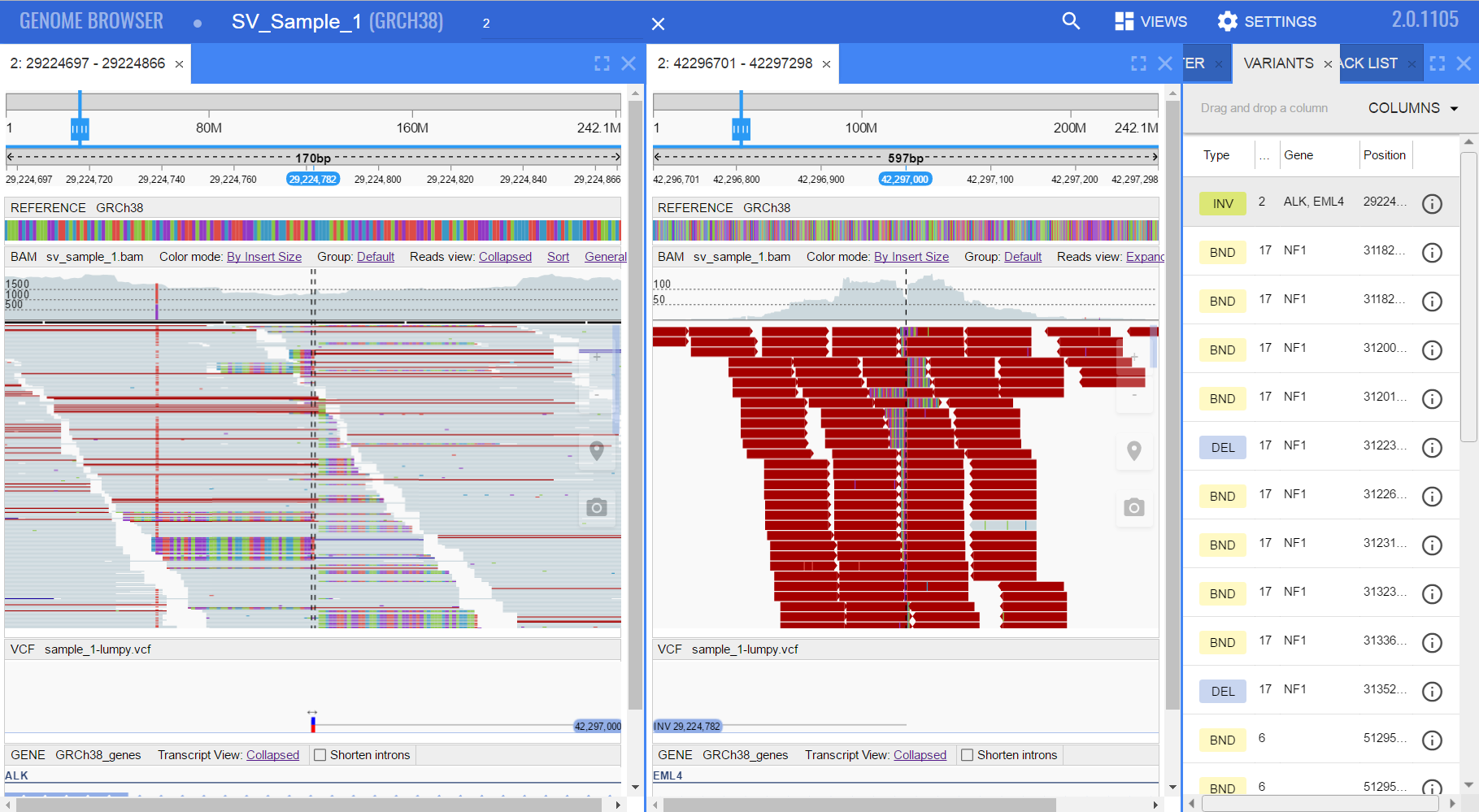Enable Shorten introns in right gene track
1479x812 pixels.
[x=968, y=755]
